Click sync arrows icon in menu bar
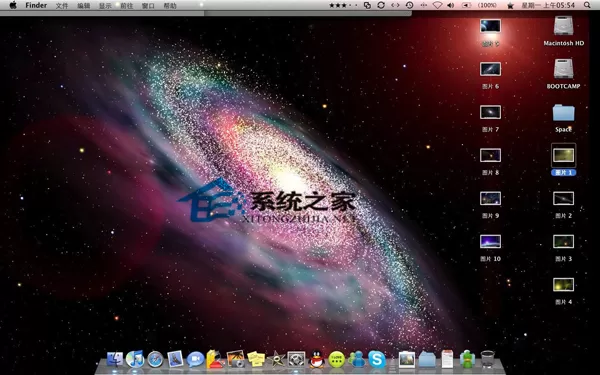Viewport: 600px width, 375px height. pos(381,5)
